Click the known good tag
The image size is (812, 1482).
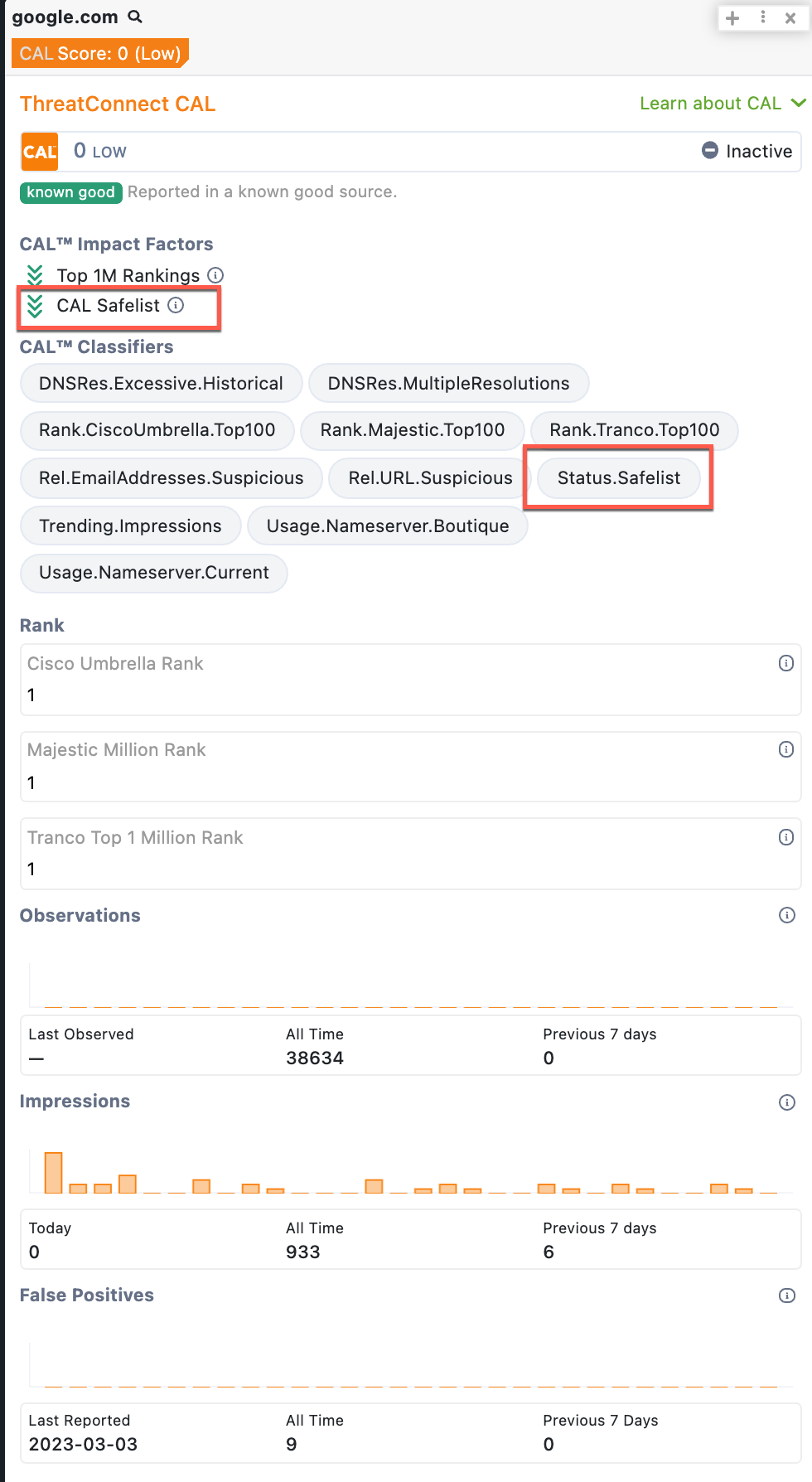click(x=71, y=192)
